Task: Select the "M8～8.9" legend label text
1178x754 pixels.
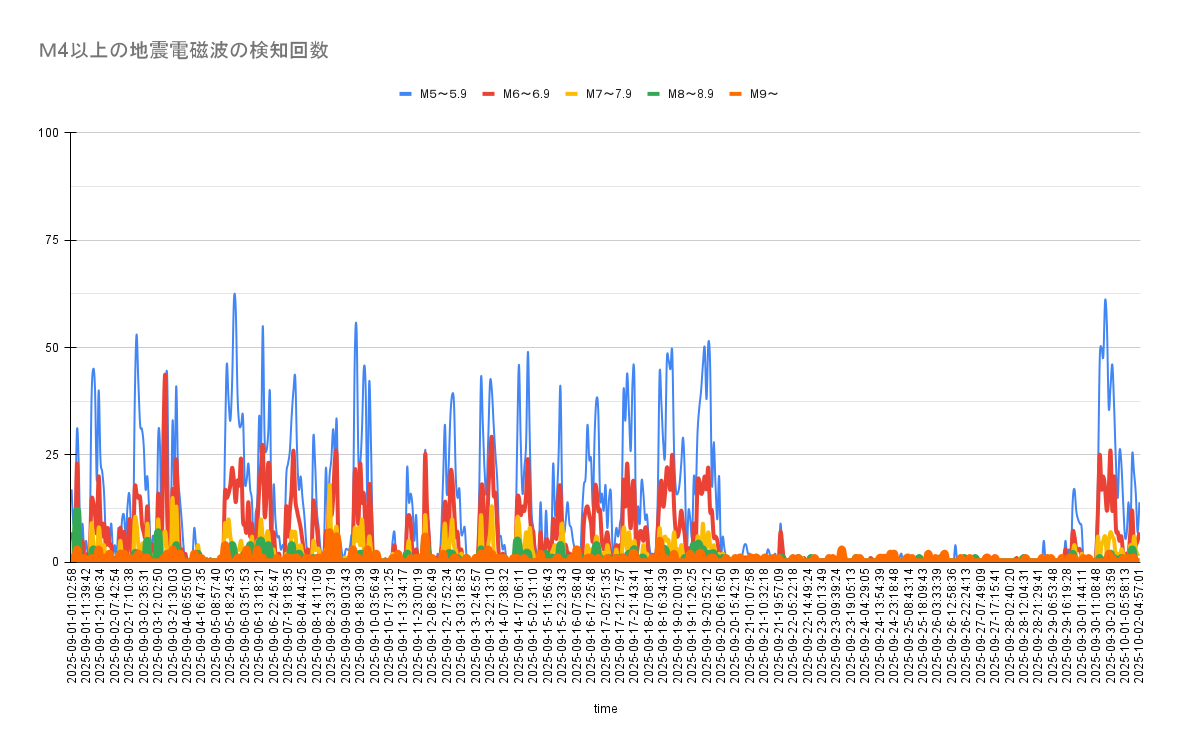Action: tap(692, 94)
